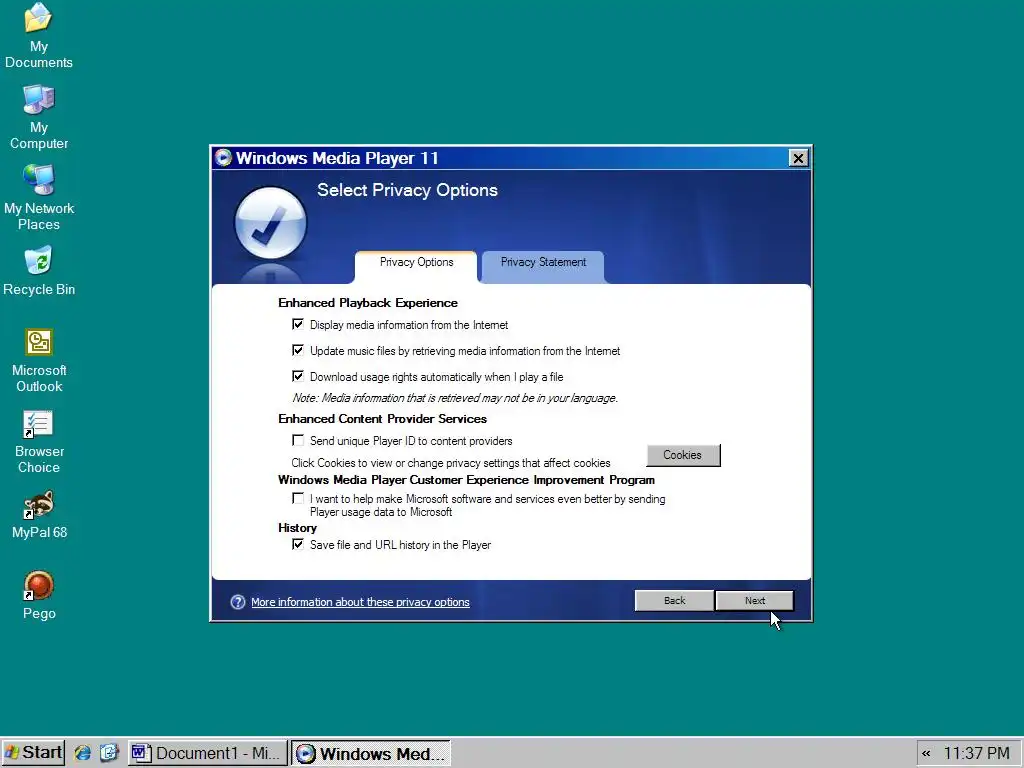This screenshot has width=1024, height=768.
Task: Enable Send unique Player ID to content providers
Action: coord(298,441)
